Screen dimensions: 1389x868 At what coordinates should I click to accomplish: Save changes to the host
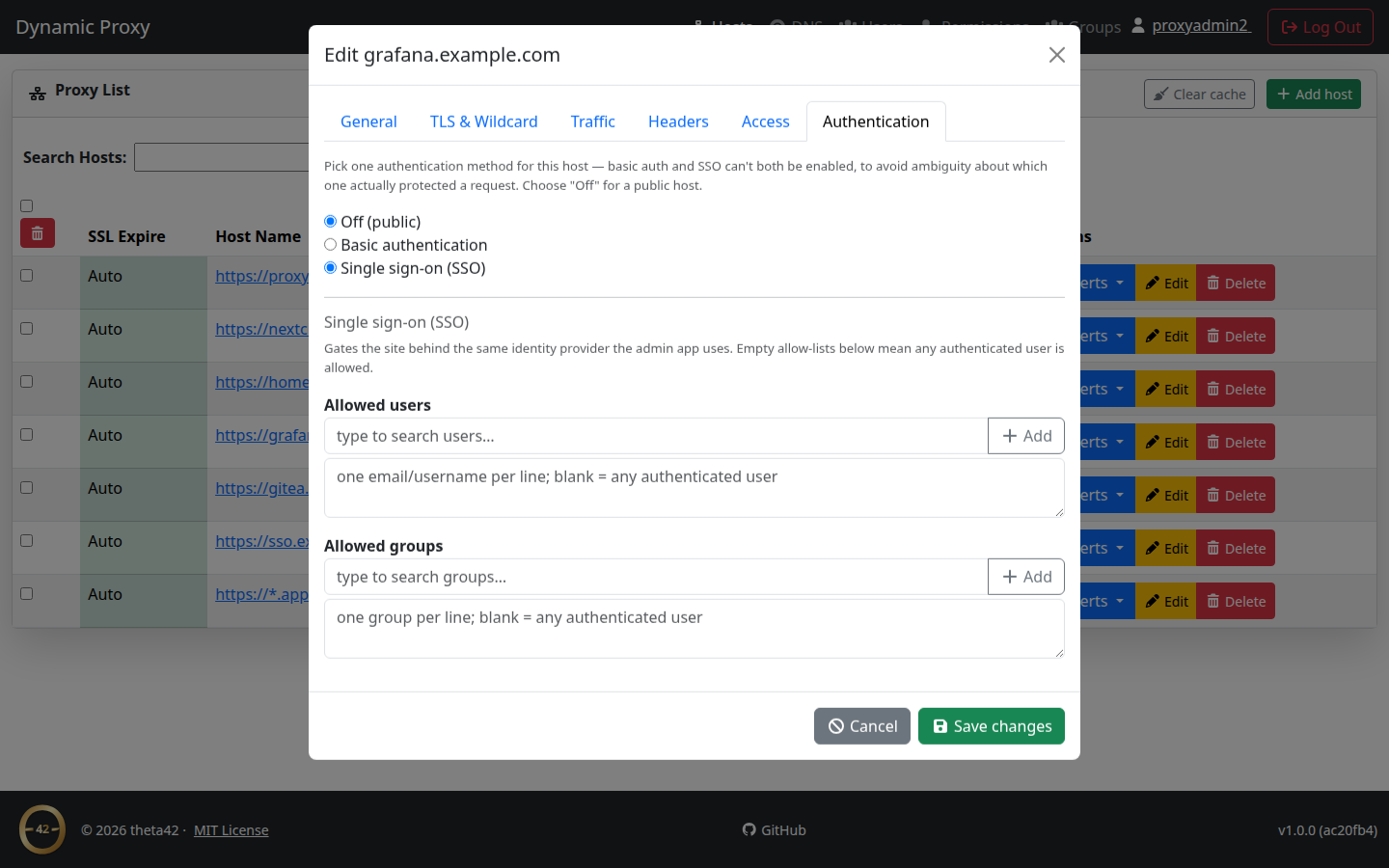click(x=992, y=726)
